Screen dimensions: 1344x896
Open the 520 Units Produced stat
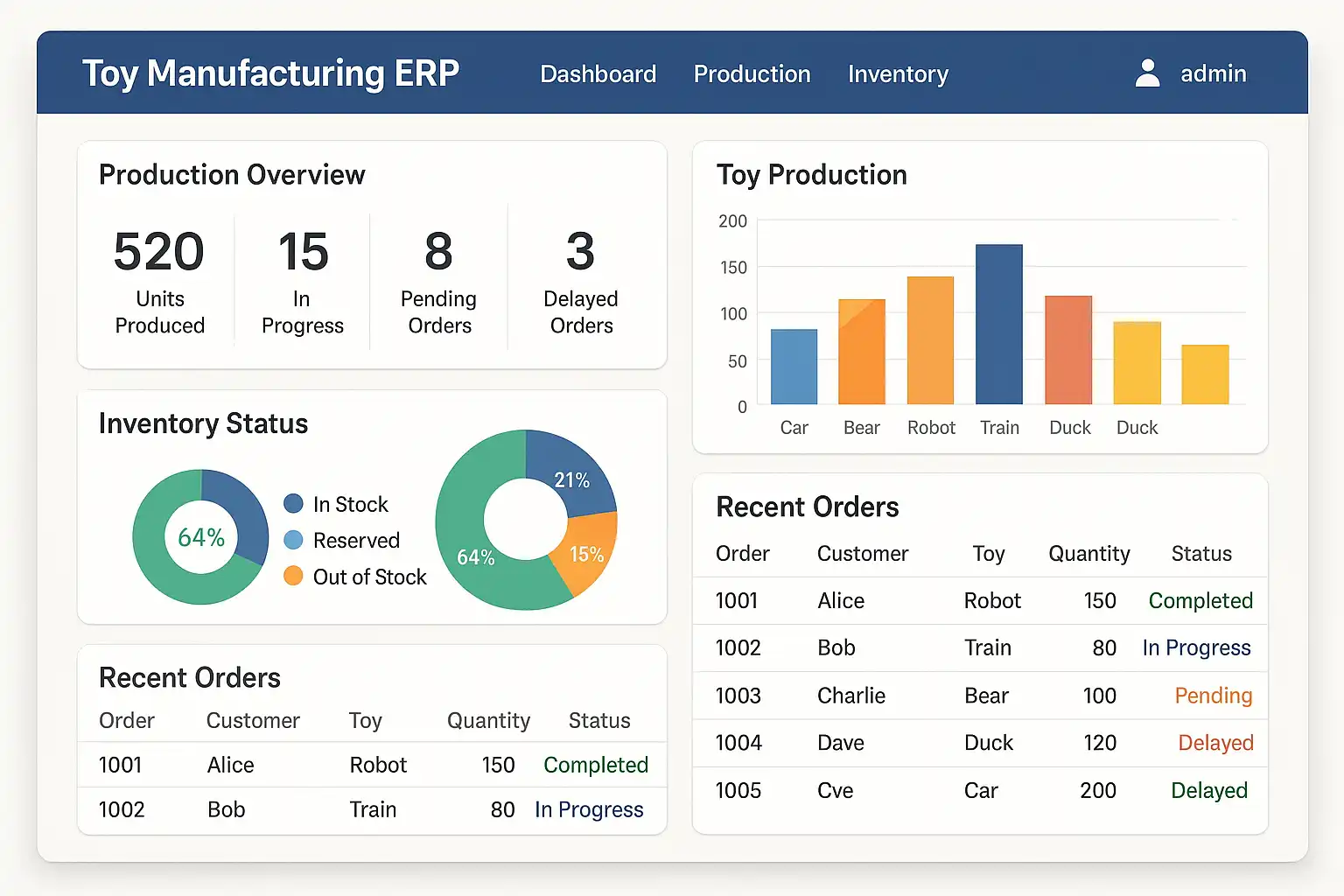point(159,281)
